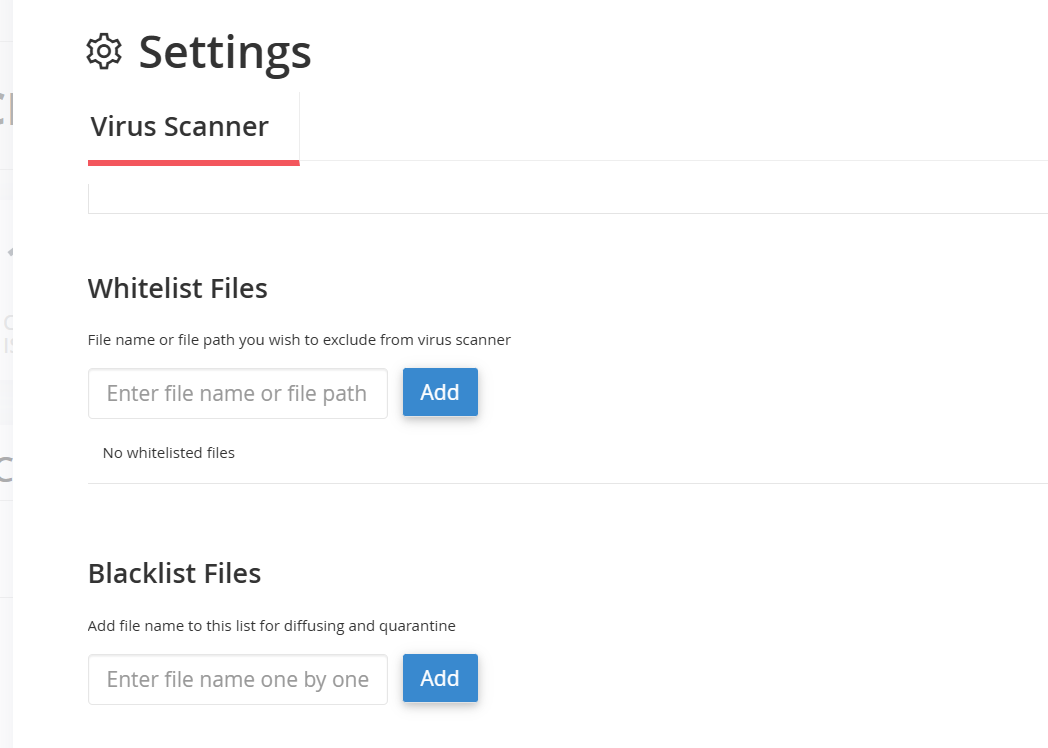Select the Virus Scanner tab
1048x748 pixels.
194,127
